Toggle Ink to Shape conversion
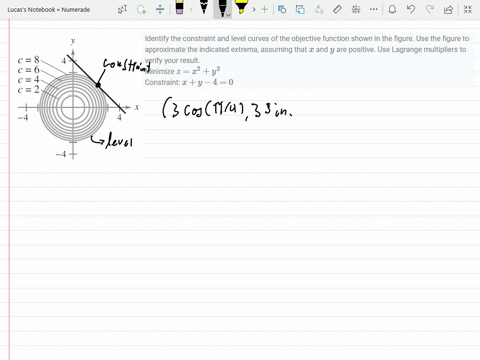The image size is (480, 360). coord(300,9)
